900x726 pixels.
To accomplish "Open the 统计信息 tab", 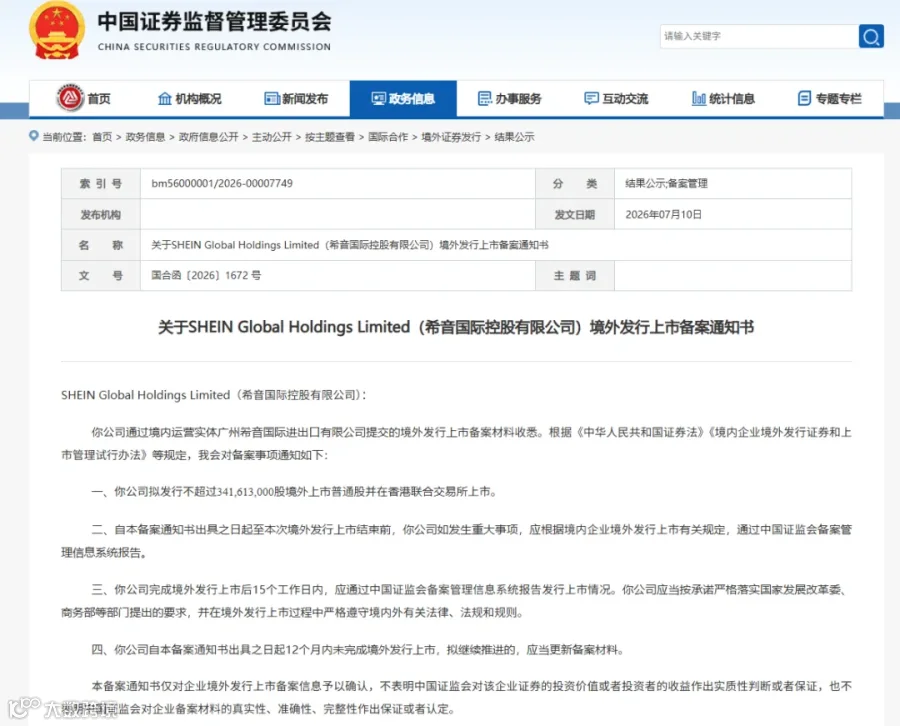I will tap(723, 99).
